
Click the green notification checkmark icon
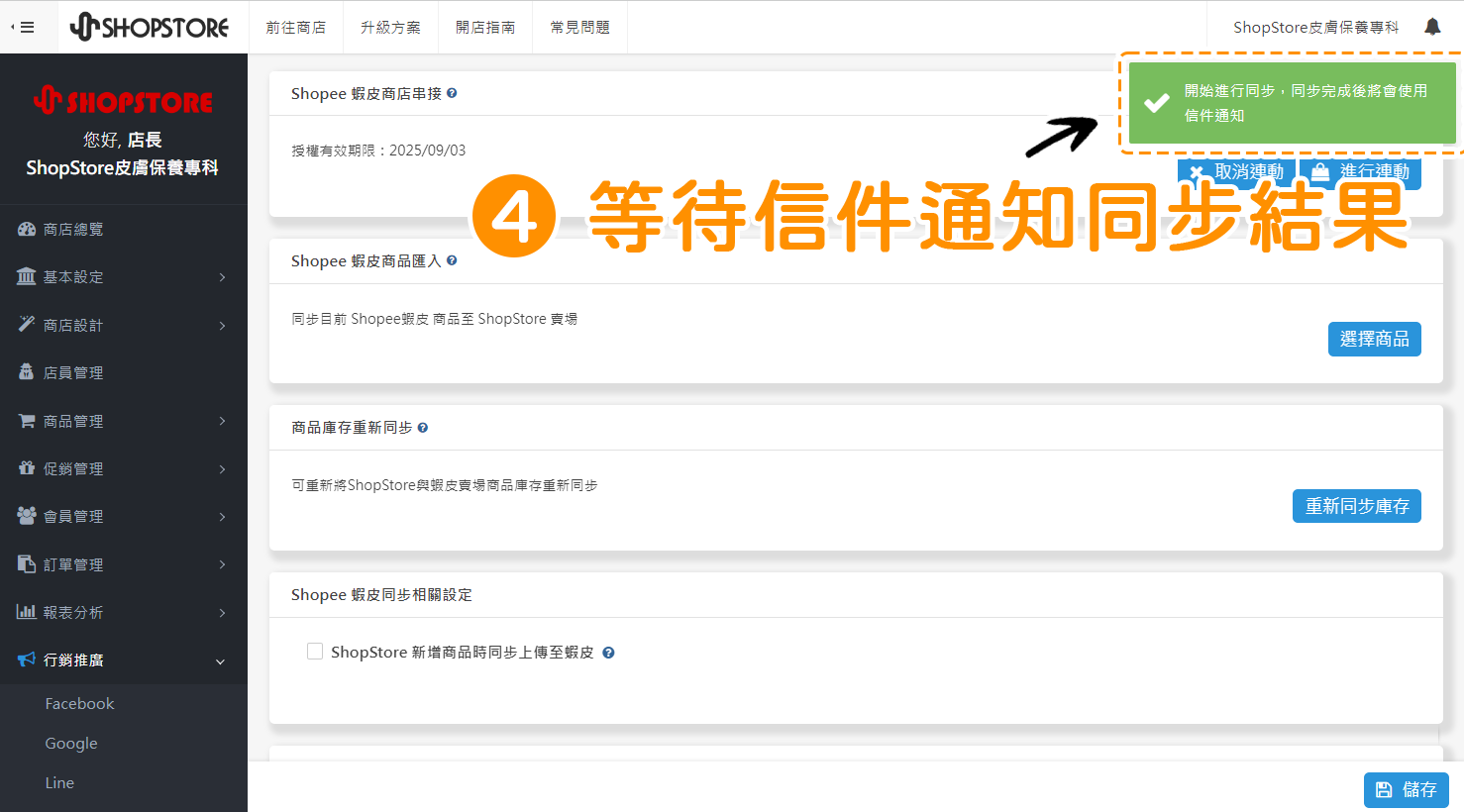(x=1156, y=103)
